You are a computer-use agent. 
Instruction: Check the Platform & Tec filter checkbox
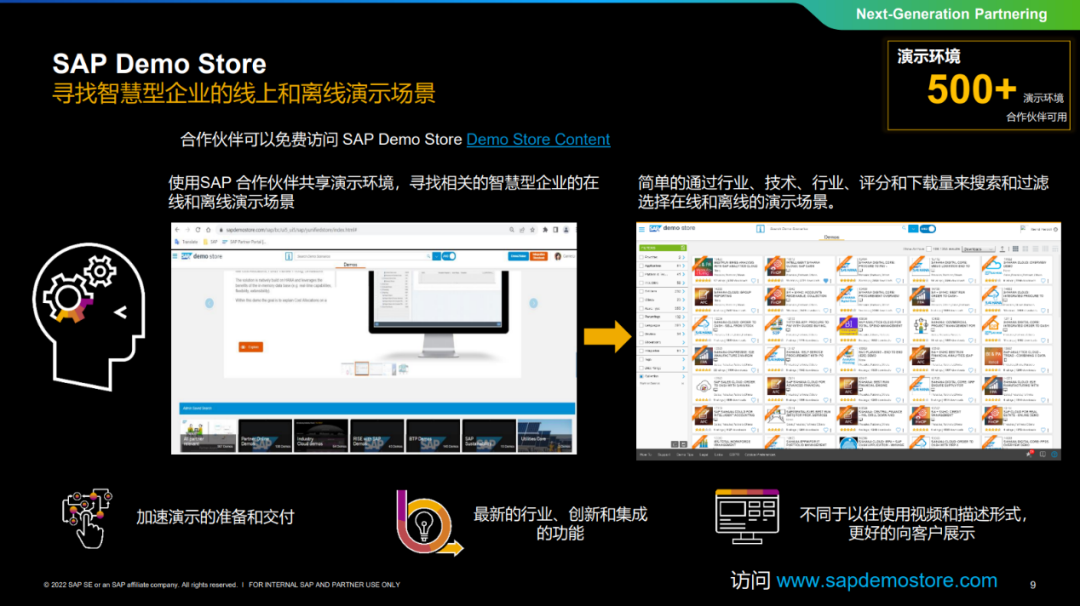coord(641,274)
